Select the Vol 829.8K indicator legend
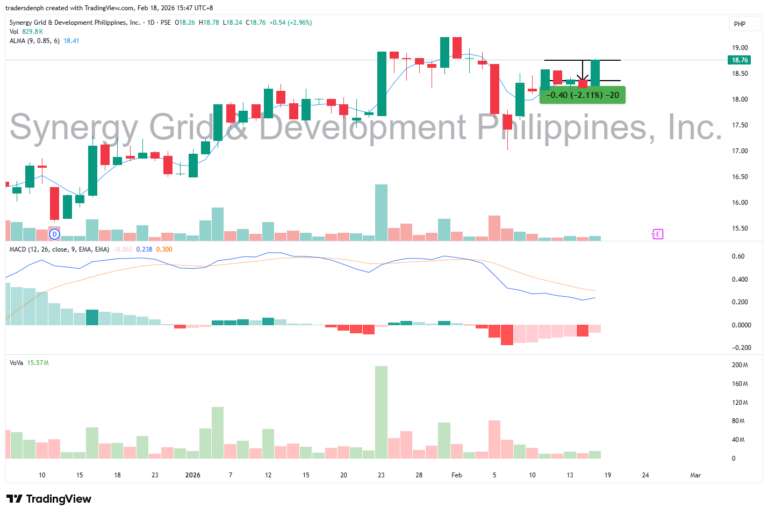Screen dimensions: 768x515 (28, 33)
